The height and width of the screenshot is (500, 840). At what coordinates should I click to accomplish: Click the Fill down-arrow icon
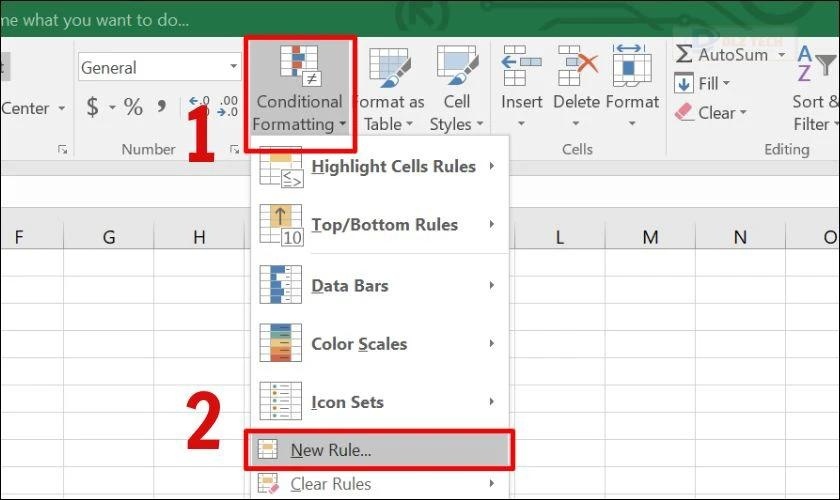coord(684,84)
